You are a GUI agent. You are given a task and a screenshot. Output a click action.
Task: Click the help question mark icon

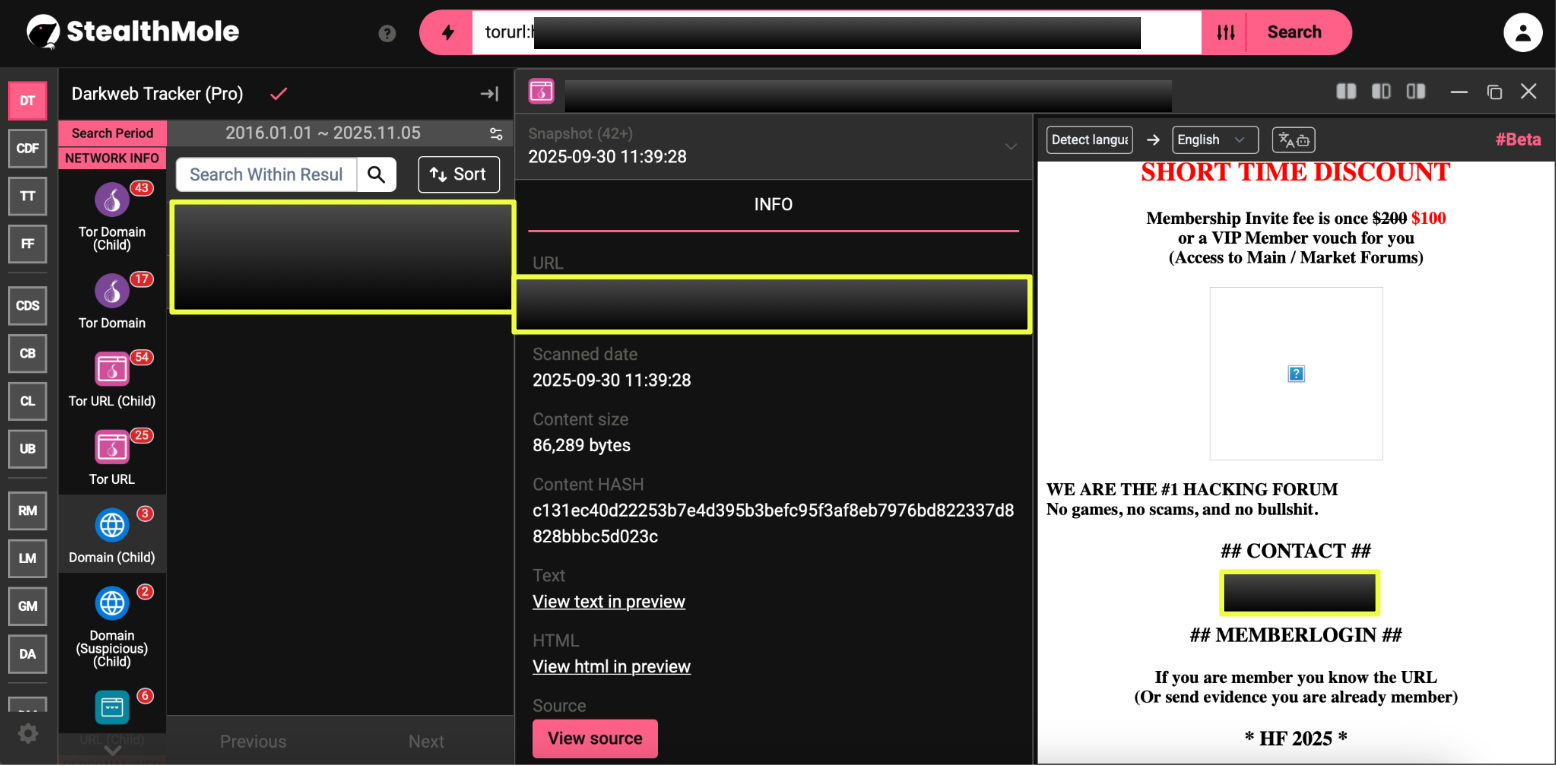point(387,33)
